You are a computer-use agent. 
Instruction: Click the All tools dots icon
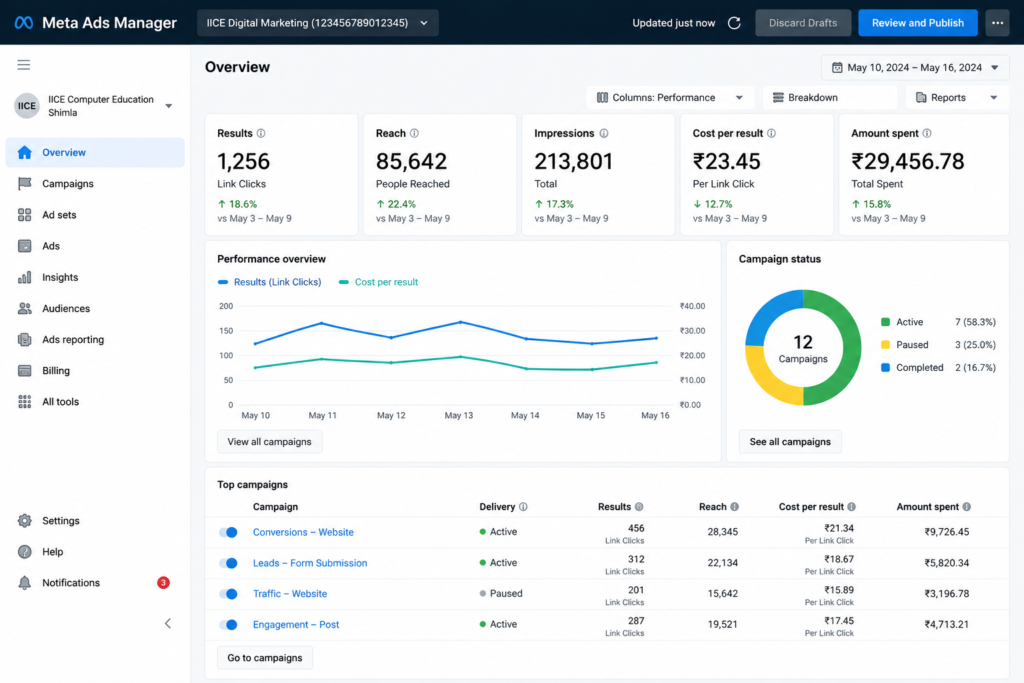pos(25,402)
